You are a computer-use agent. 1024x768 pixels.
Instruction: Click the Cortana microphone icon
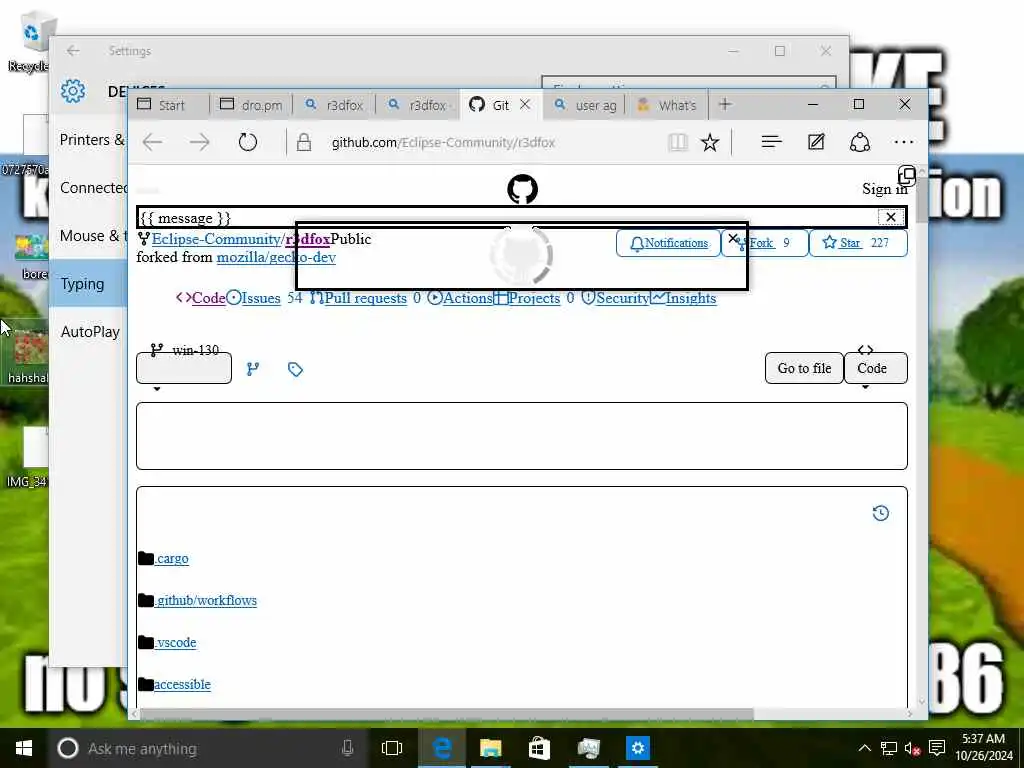tap(347, 748)
